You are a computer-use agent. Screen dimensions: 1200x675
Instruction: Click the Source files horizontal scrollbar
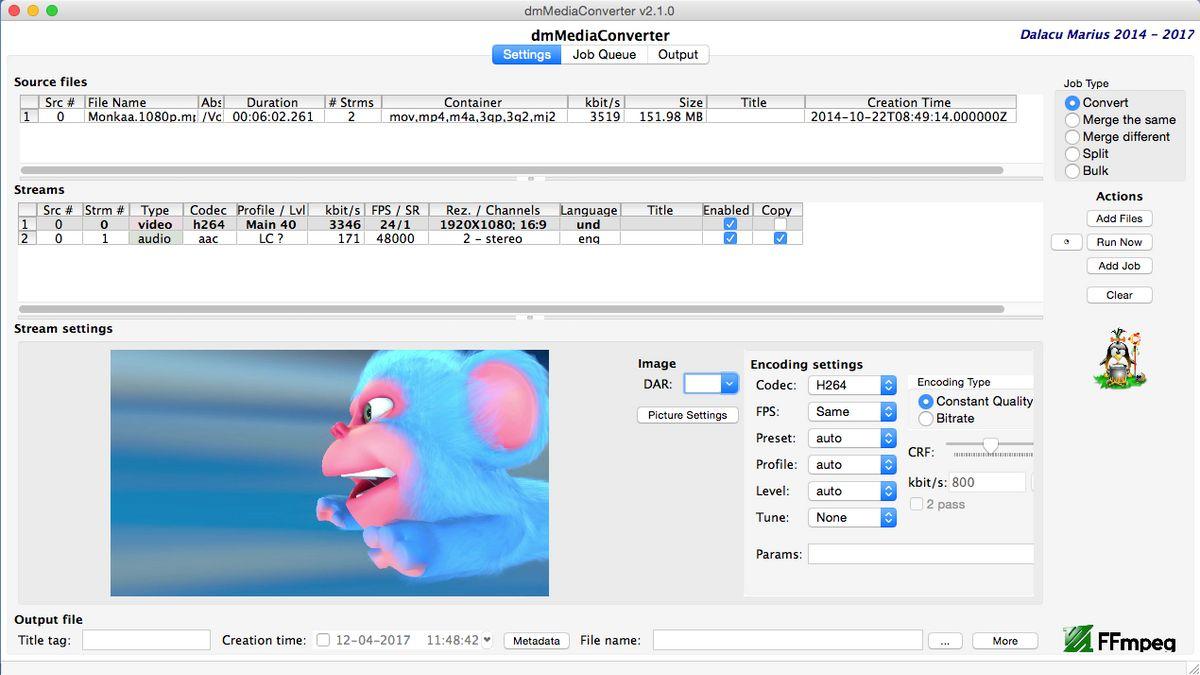click(511, 171)
